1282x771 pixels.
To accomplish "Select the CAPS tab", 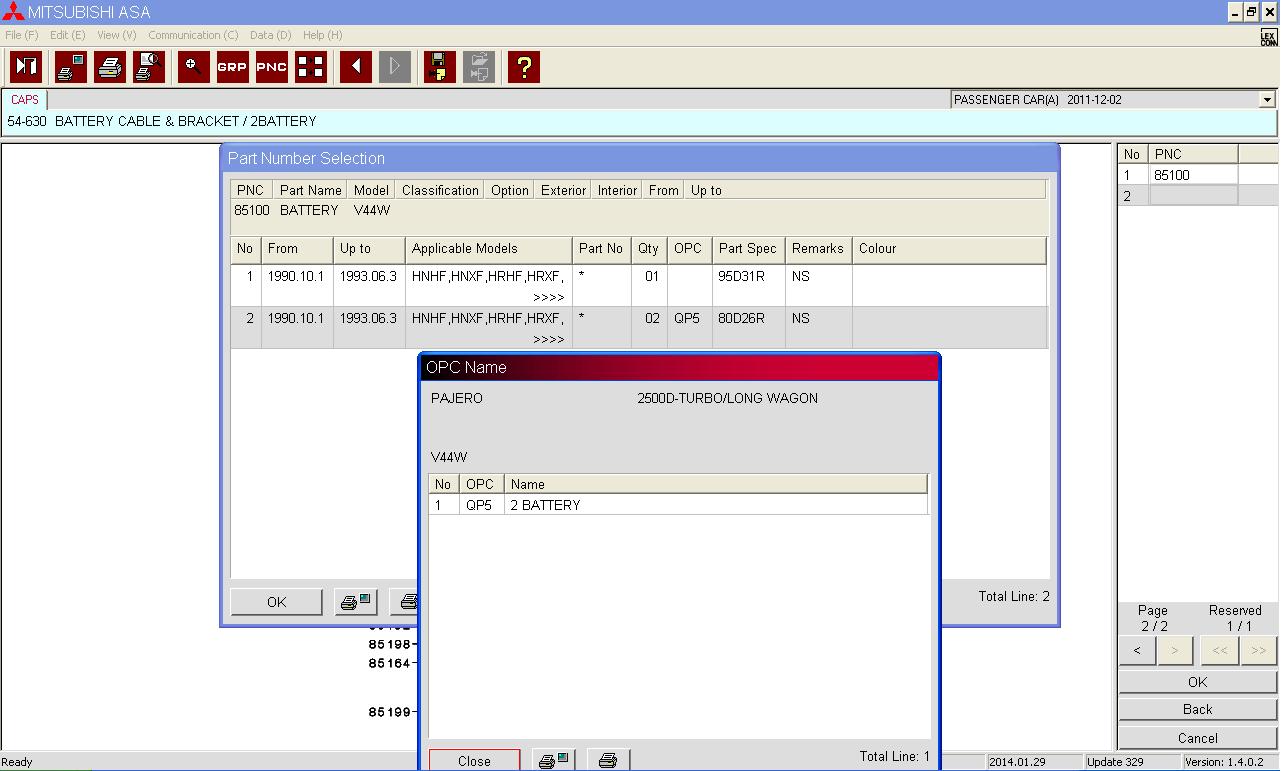I will [x=25, y=100].
